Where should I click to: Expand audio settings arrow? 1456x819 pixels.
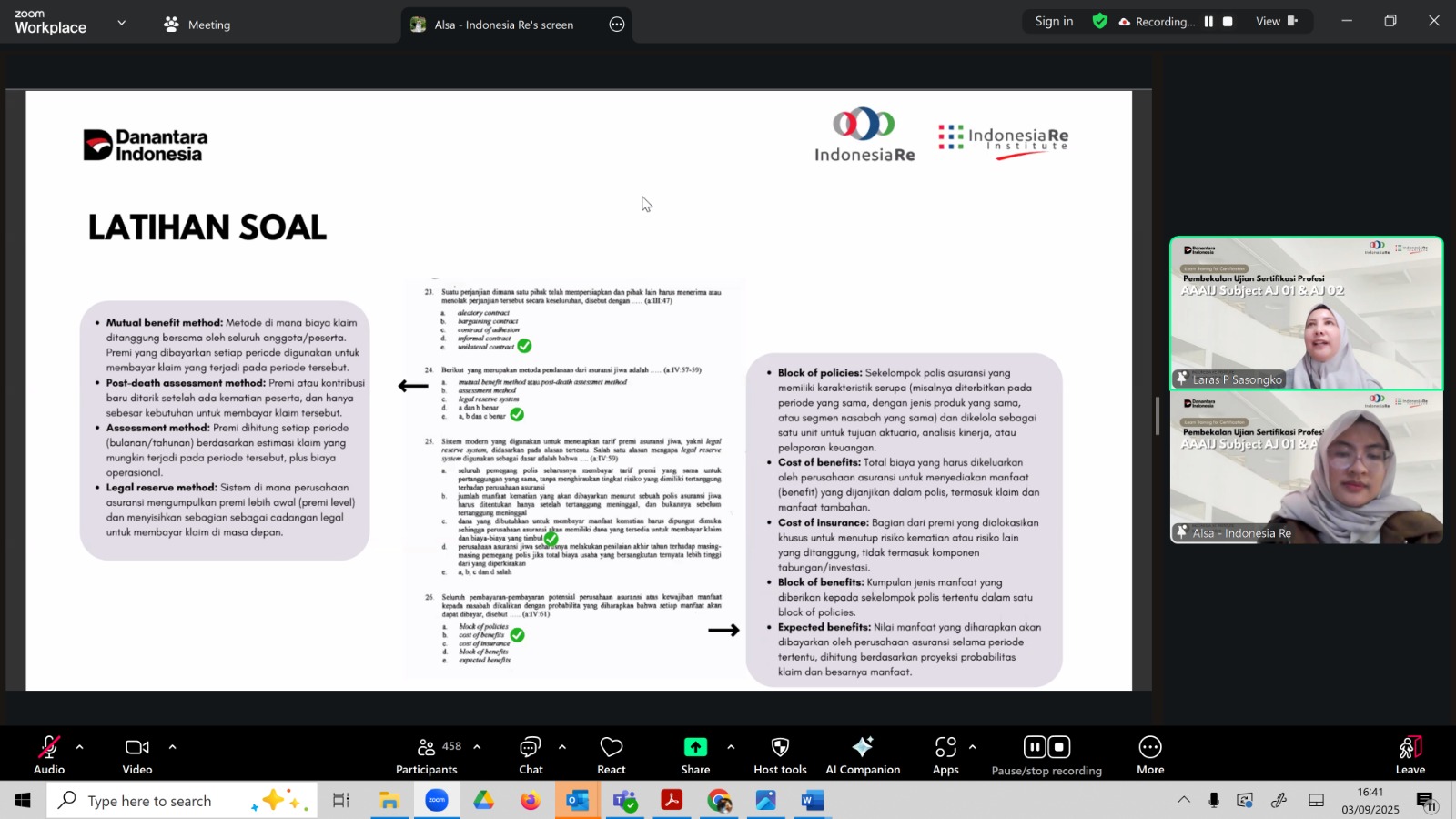(x=80, y=747)
